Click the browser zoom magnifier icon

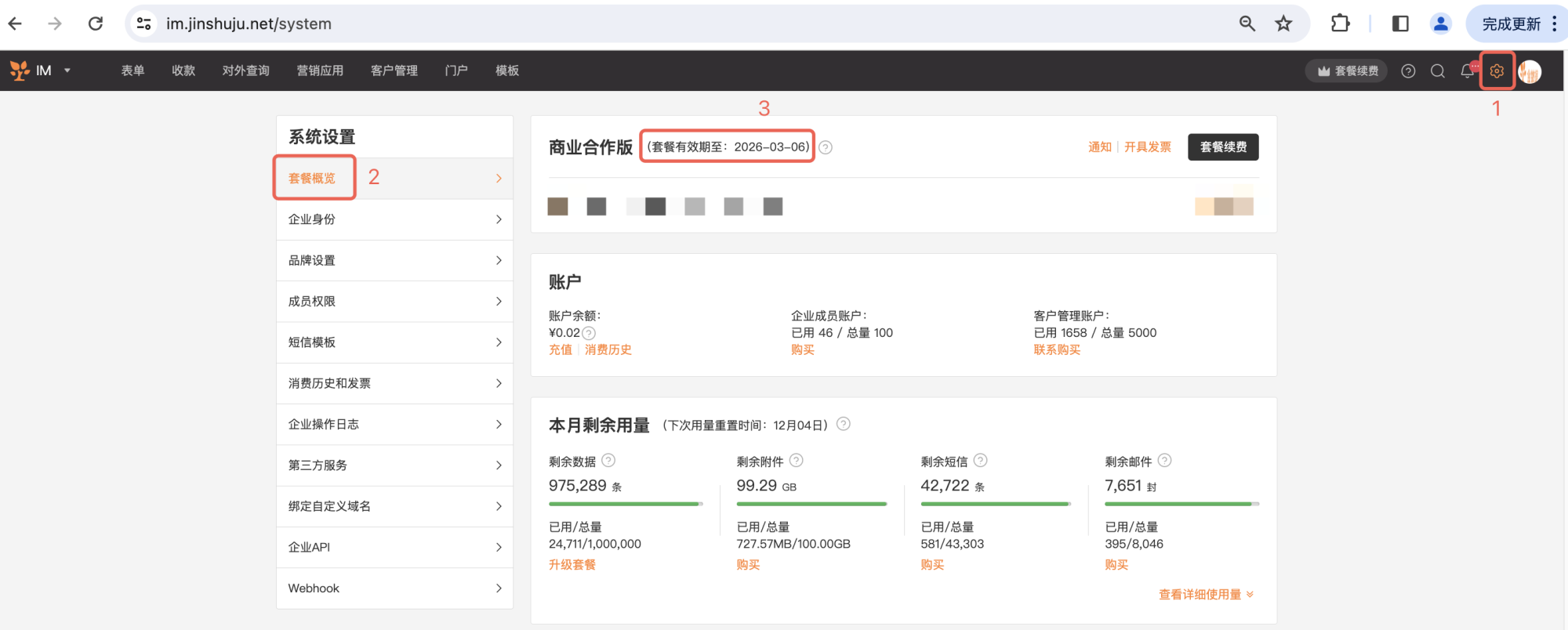coord(1247,24)
